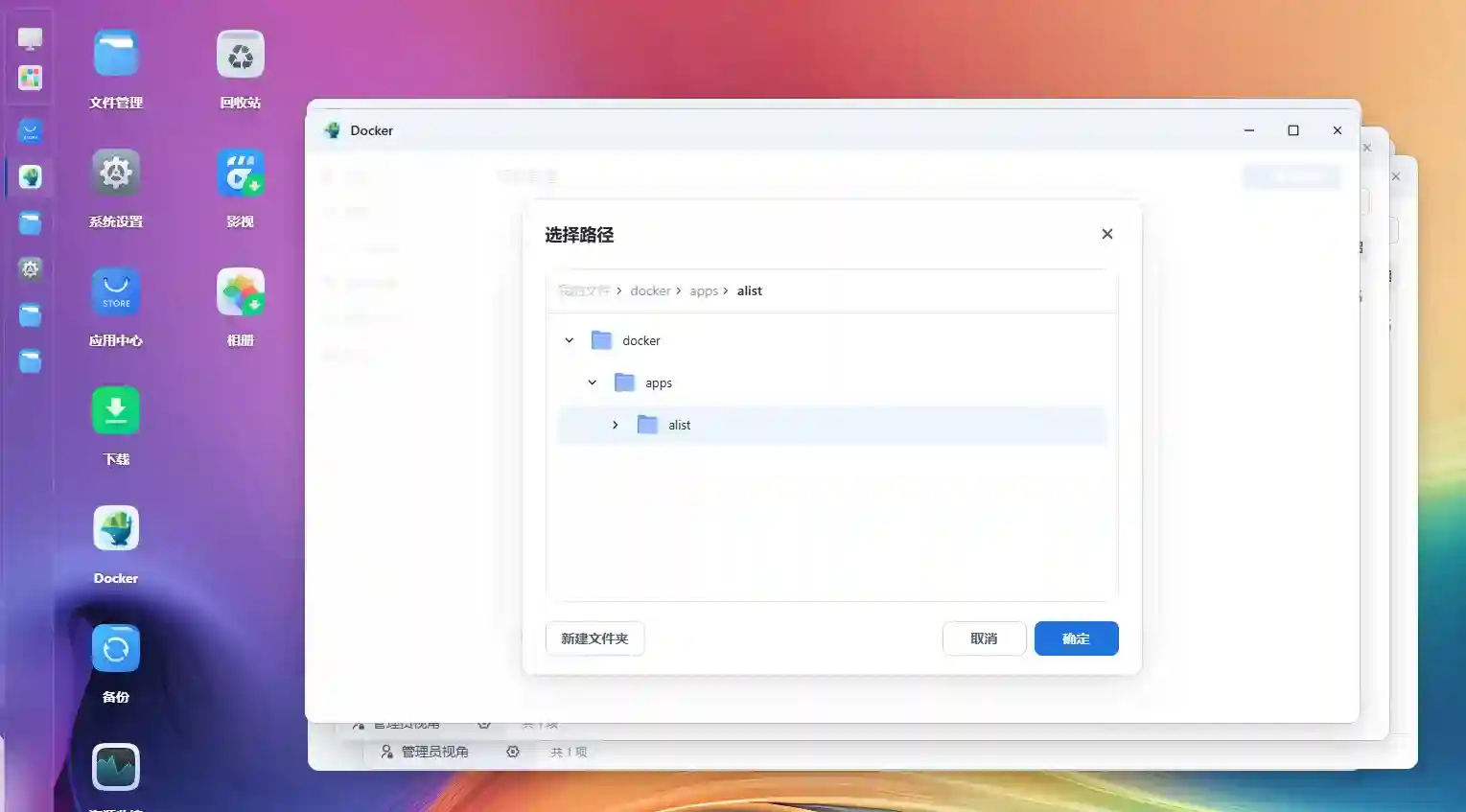Open the 系统设置 desktop icon
Image resolution: width=1466 pixels, height=812 pixels.
pyautogui.click(x=116, y=174)
